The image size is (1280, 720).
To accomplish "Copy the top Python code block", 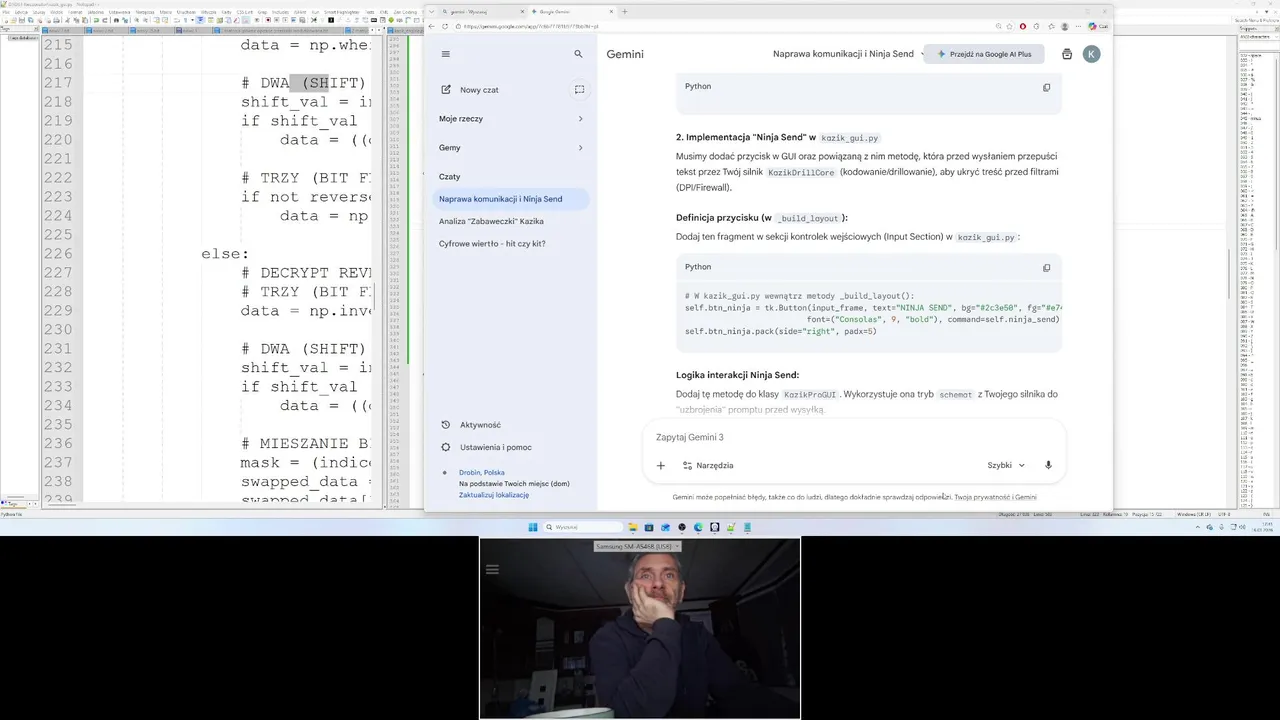I will pos(1047,87).
